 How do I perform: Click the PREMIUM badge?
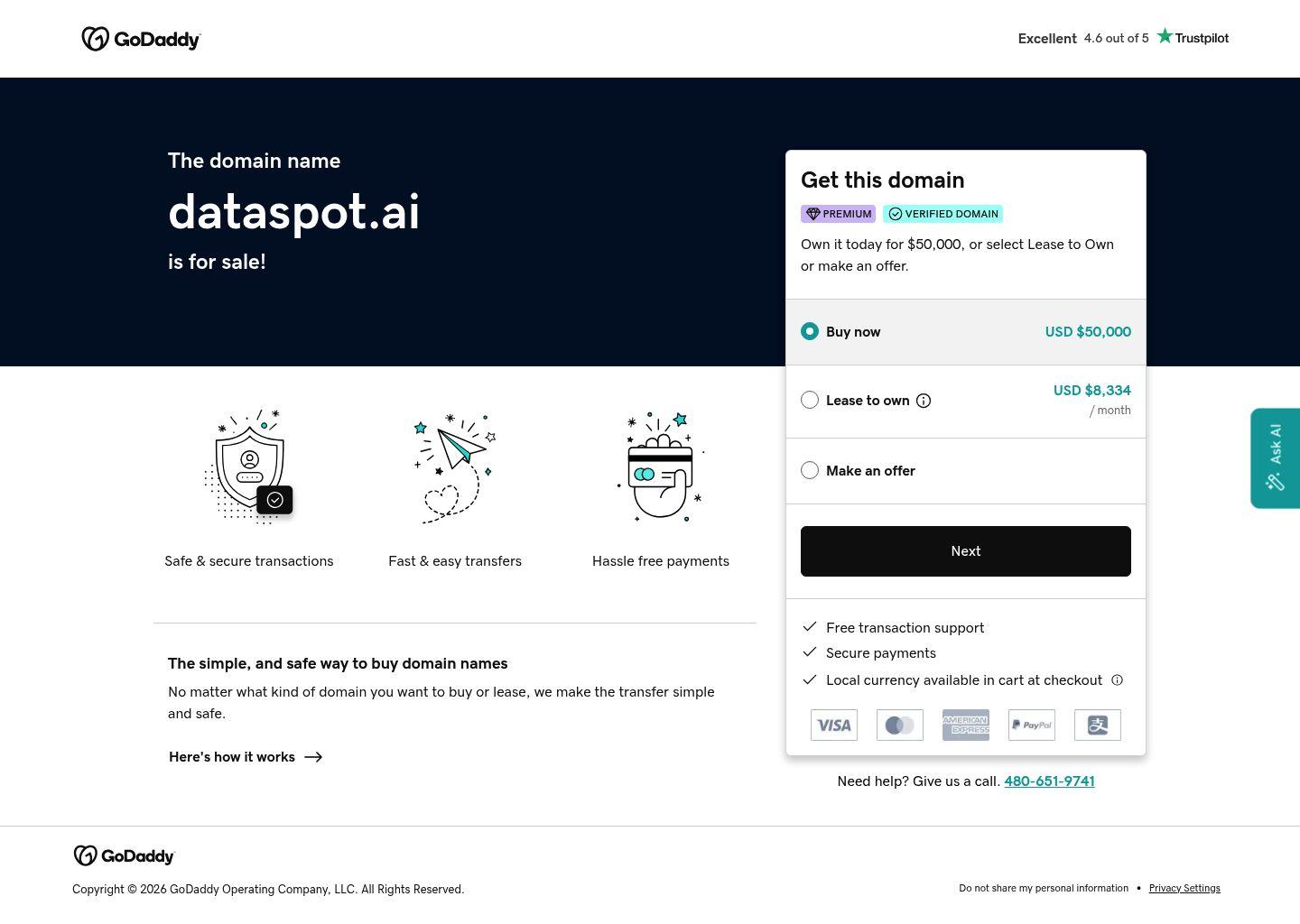(x=838, y=214)
